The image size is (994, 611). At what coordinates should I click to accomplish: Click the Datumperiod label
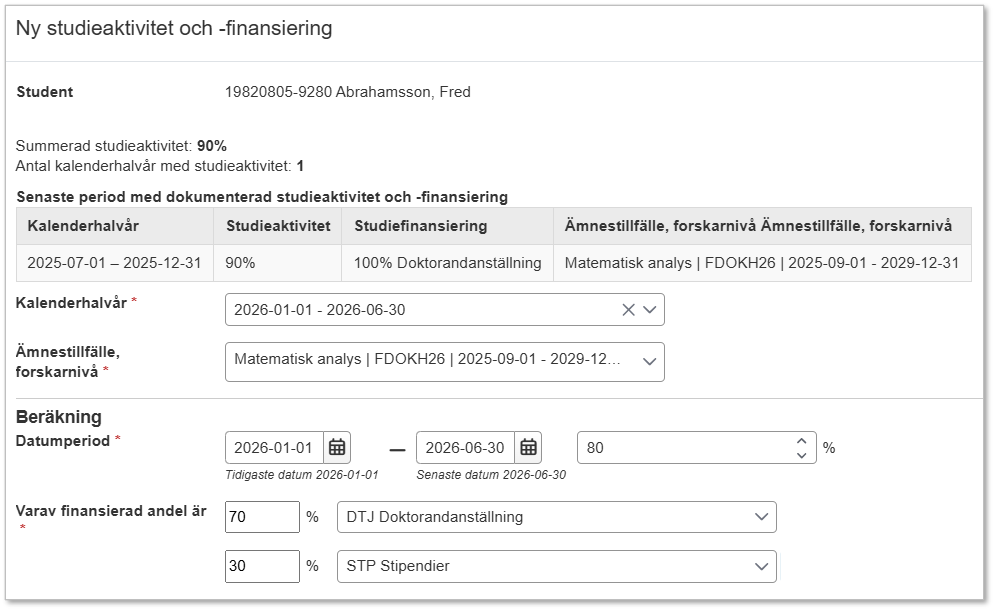click(63, 441)
